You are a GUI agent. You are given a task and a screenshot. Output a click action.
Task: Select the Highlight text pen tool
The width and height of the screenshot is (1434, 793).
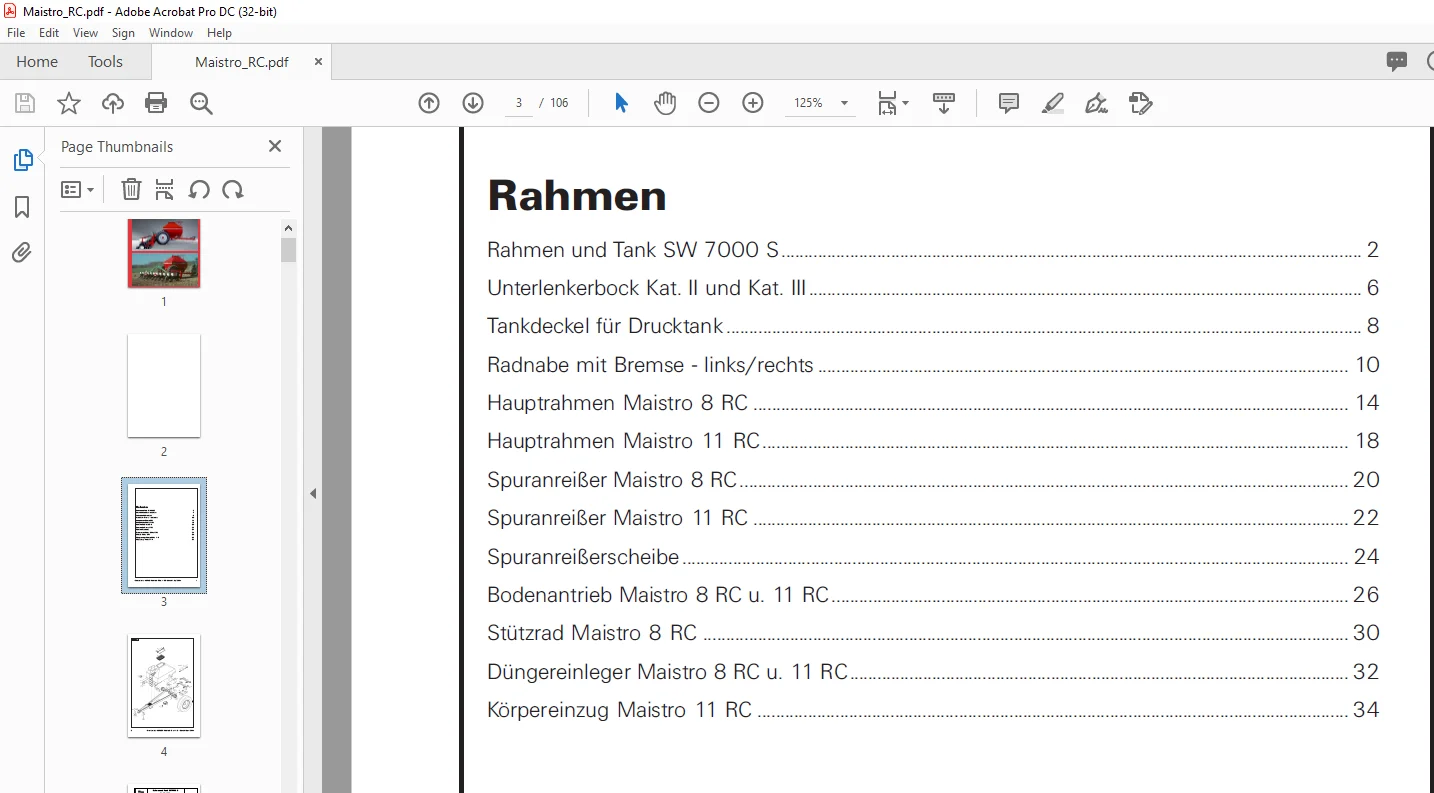(x=1053, y=103)
